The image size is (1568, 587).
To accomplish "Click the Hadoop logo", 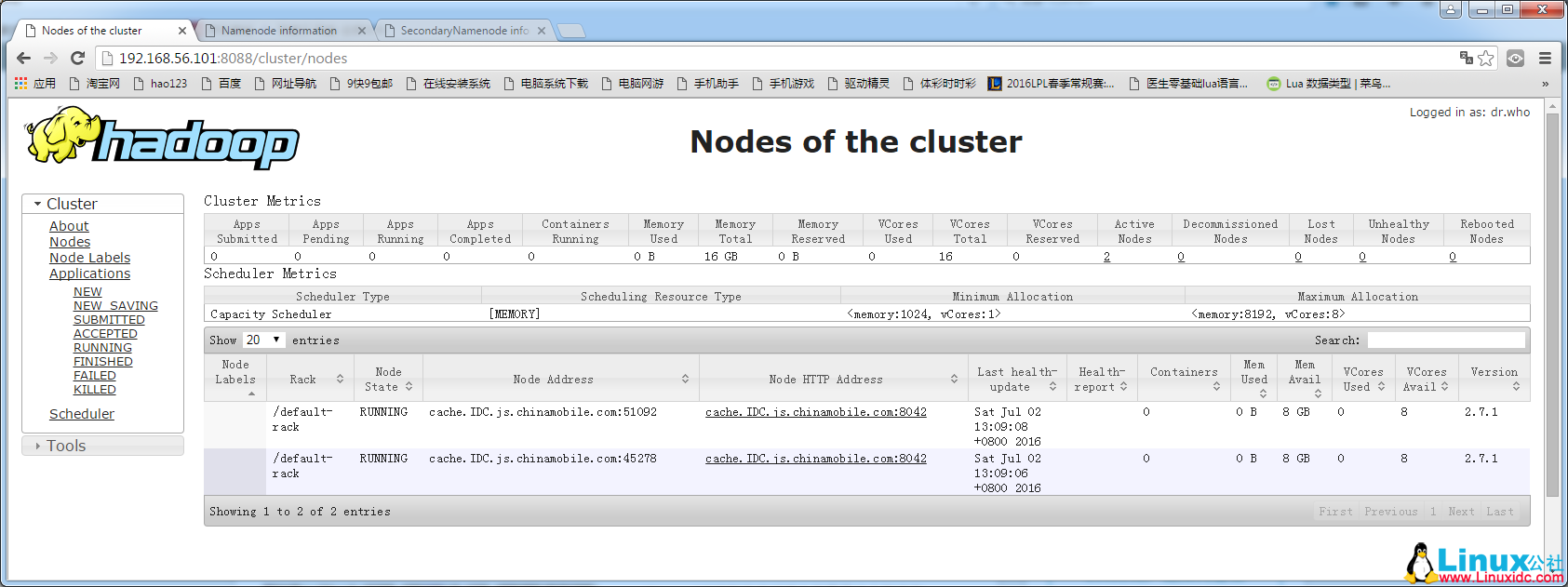I will click(162, 138).
